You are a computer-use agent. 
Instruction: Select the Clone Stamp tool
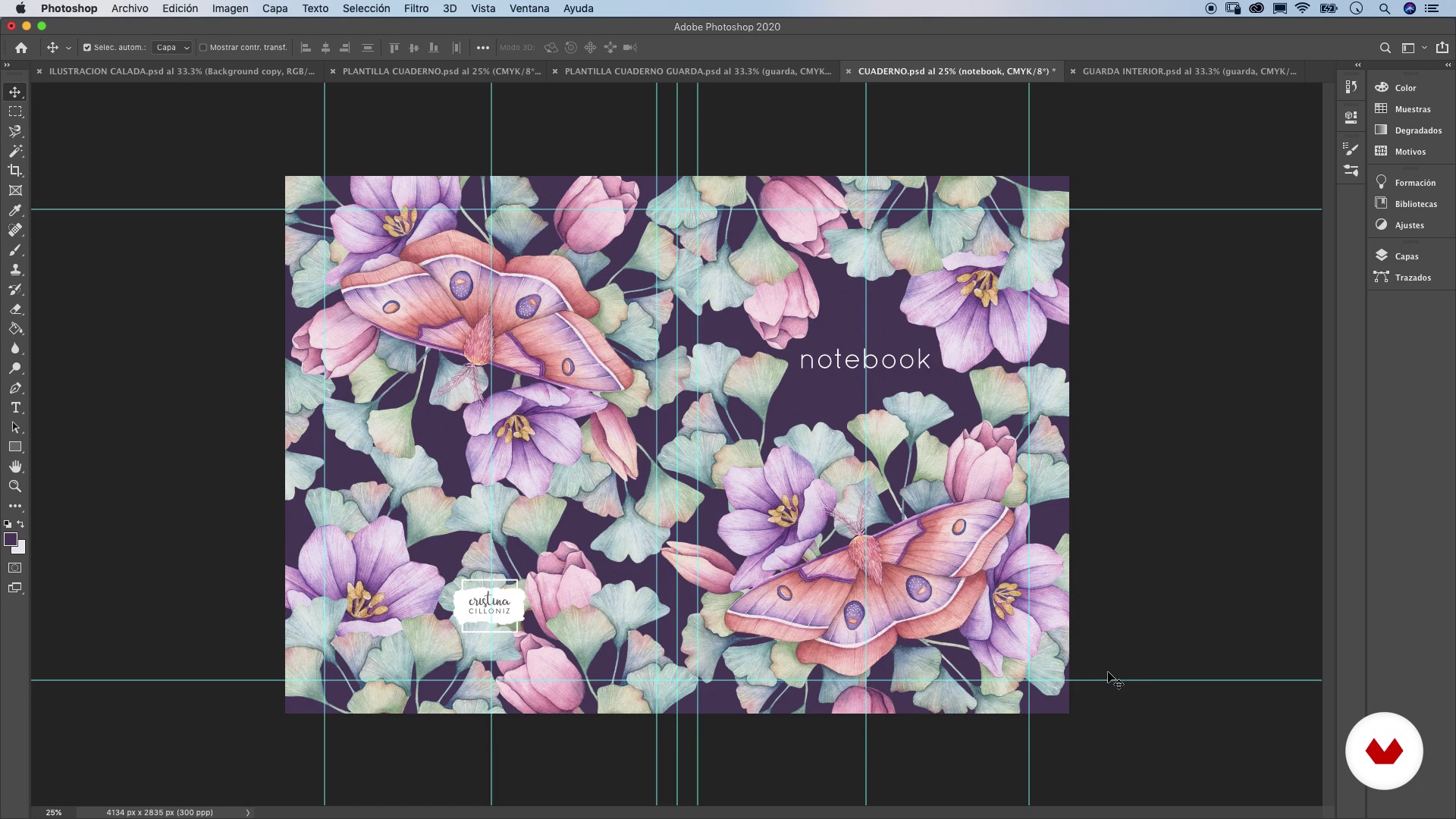pos(15,269)
